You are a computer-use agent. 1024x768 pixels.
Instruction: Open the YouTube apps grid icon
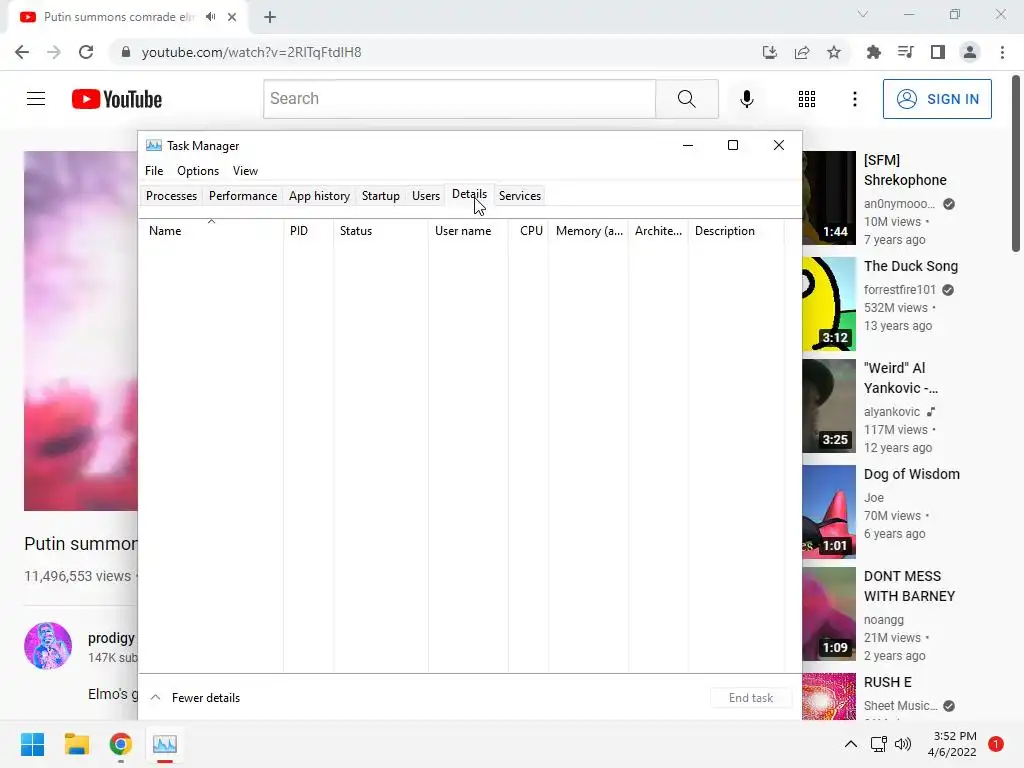[807, 99]
